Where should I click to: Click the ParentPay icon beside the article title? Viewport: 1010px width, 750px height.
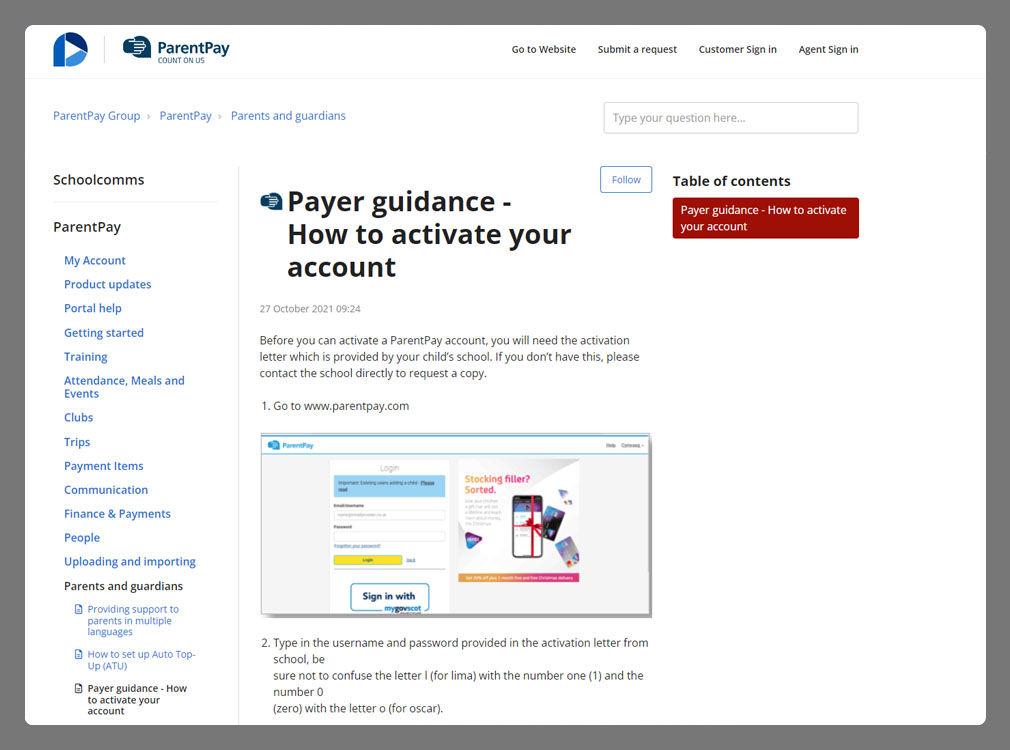pyautogui.click(x=271, y=202)
